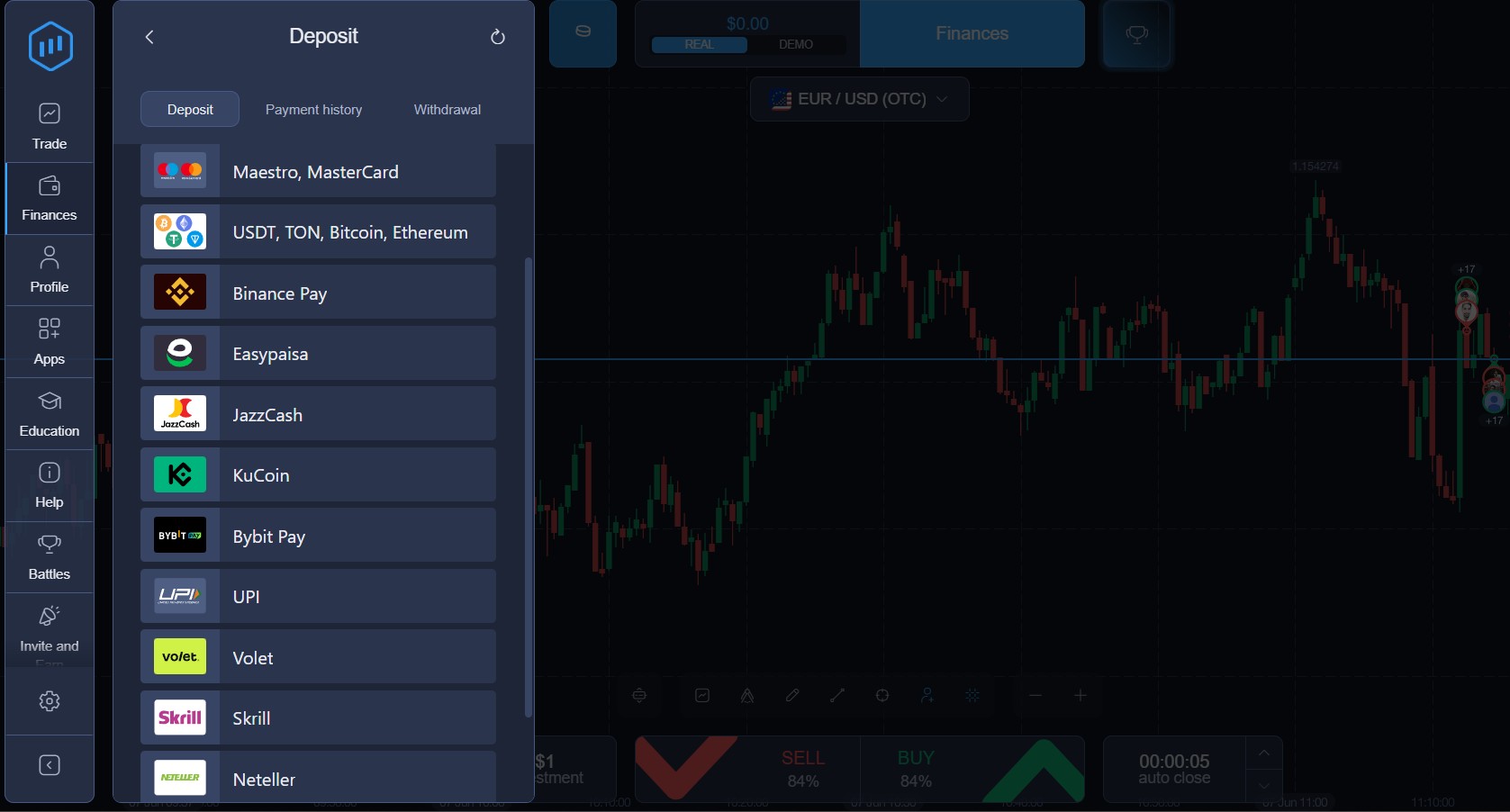This screenshot has height=812, width=1510.
Task: Click the grid icon in chart toolbar
Action: 972,696
